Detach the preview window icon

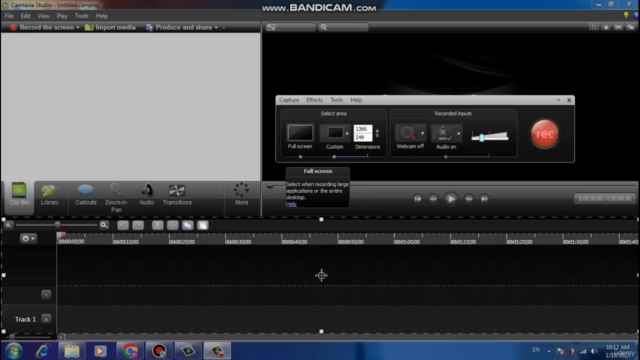pyautogui.click(x=631, y=27)
